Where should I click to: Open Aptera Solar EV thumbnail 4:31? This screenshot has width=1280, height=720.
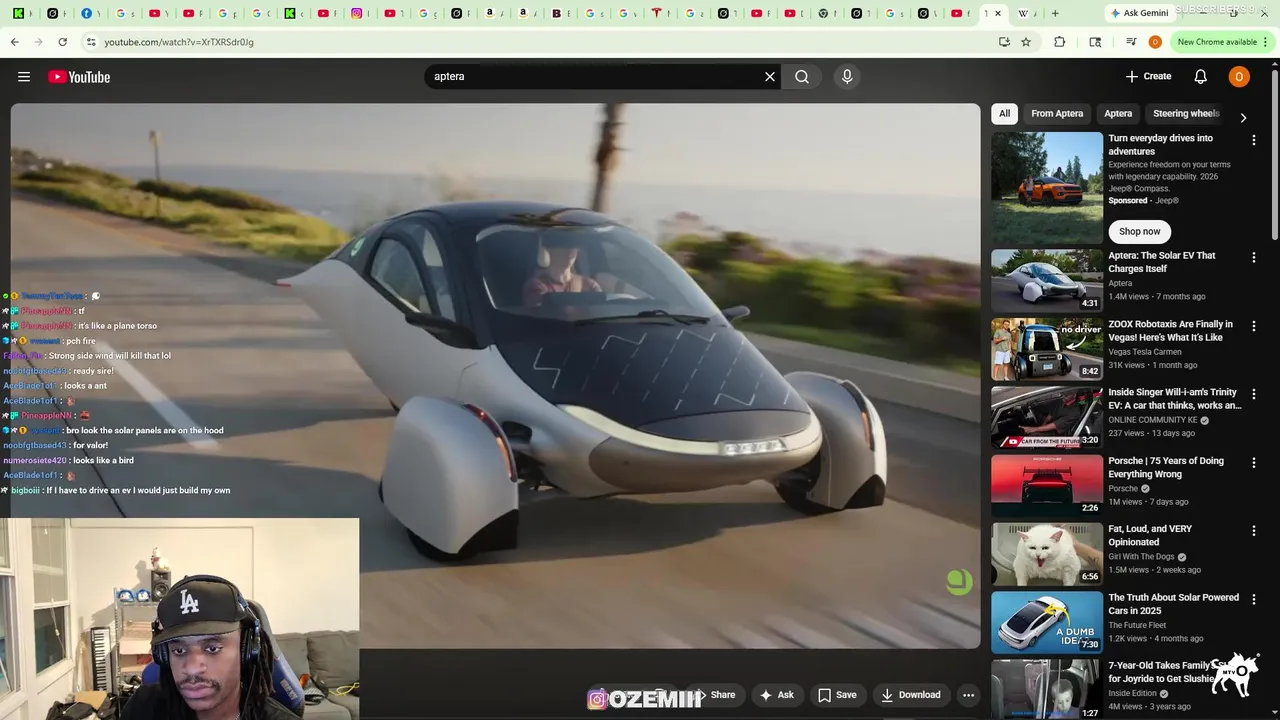(x=1047, y=280)
